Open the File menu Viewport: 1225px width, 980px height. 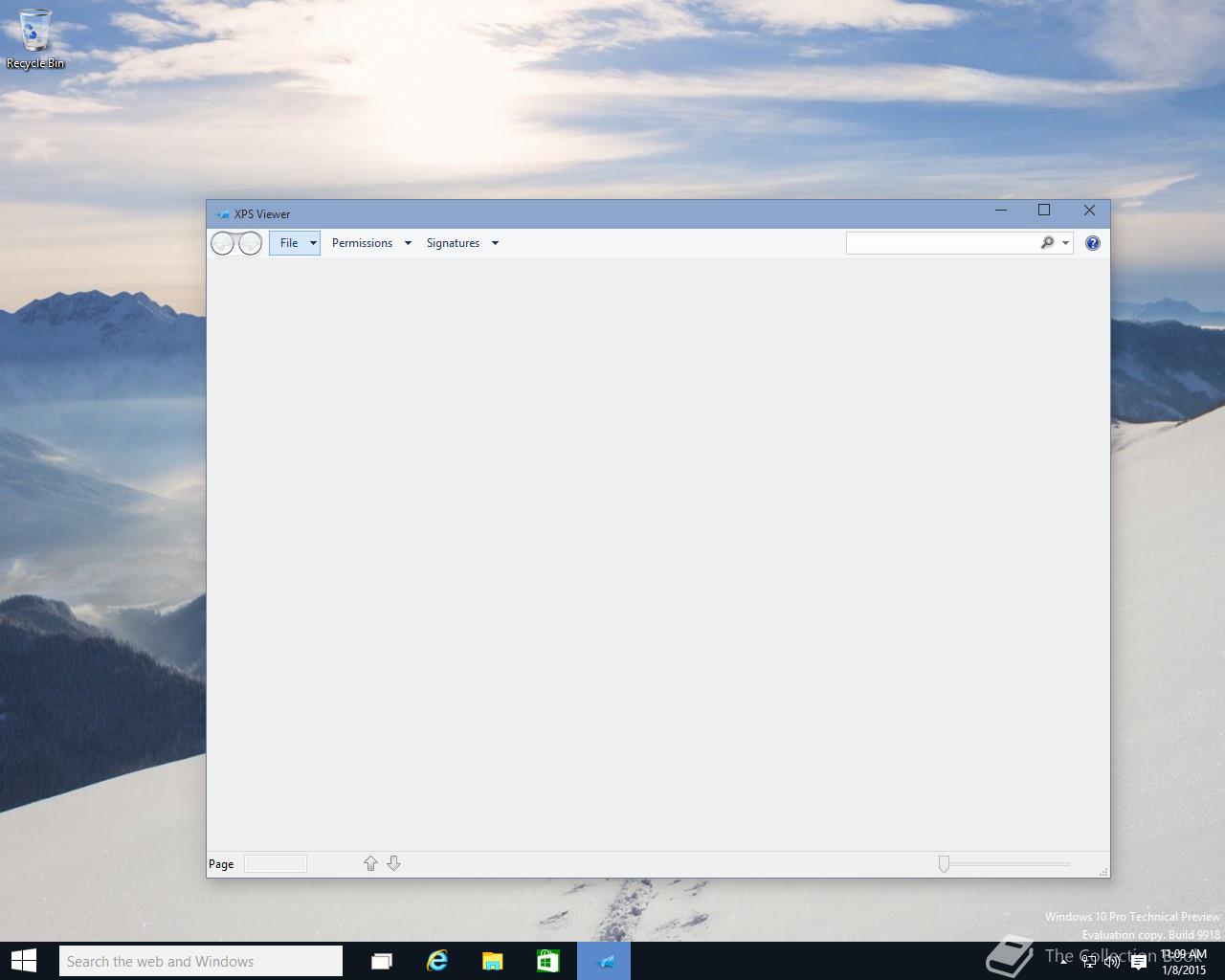289,243
